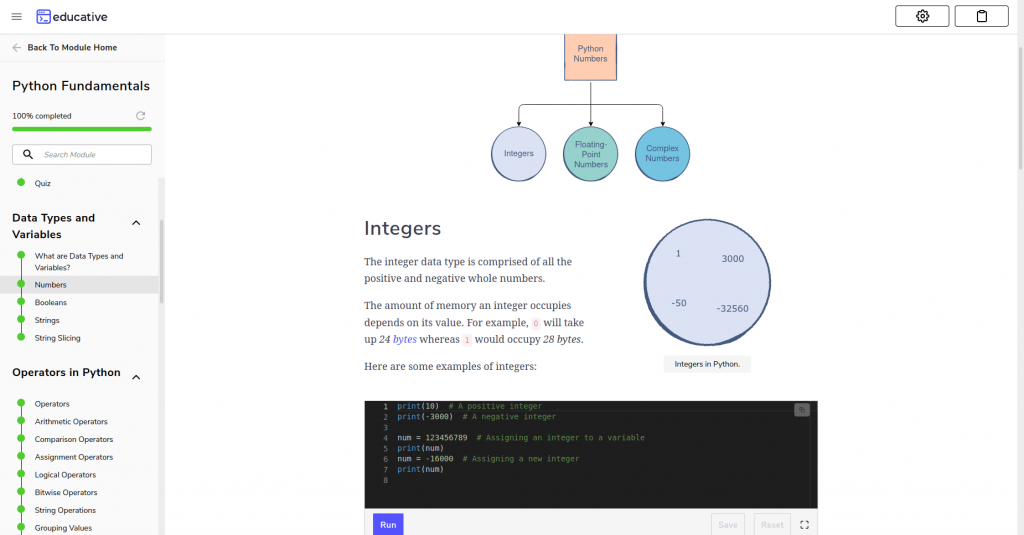Open the hamburger menu icon
Screen dimensions: 1024x535
pos(17,16)
